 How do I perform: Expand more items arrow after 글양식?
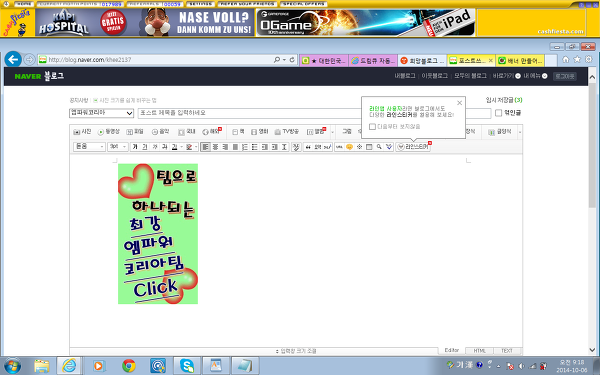520,132
